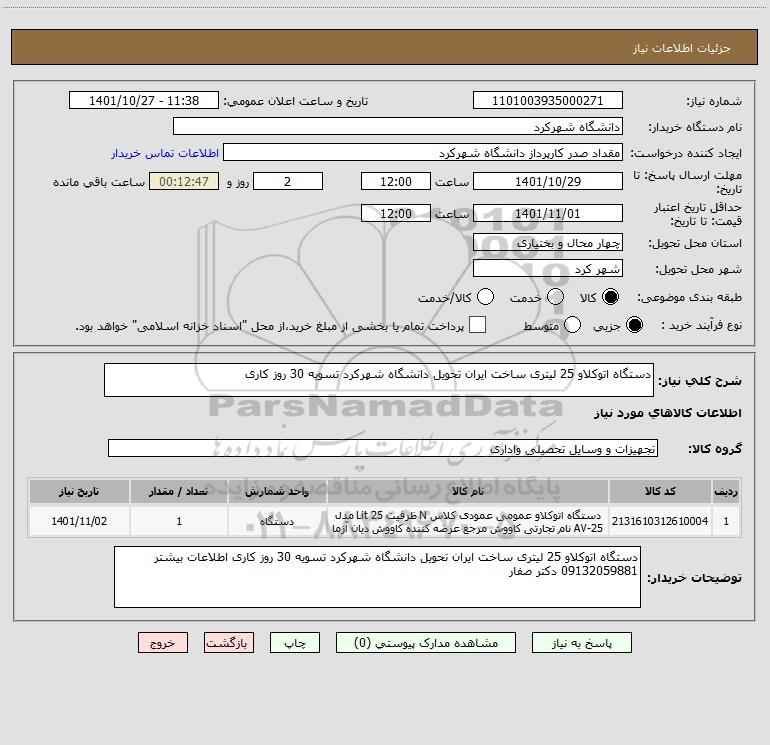Click the نوع فرآیند خرید label

pos(702,326)
